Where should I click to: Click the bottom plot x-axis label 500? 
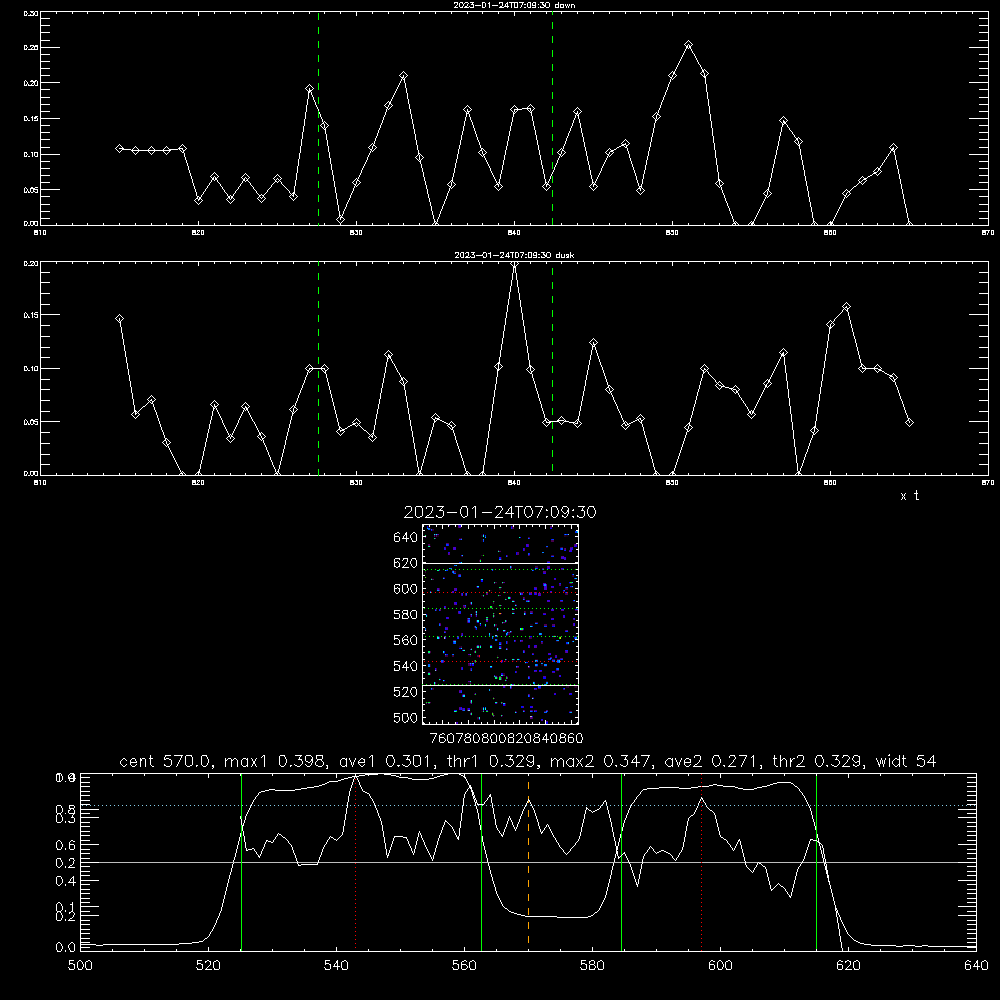click(80, 966)
